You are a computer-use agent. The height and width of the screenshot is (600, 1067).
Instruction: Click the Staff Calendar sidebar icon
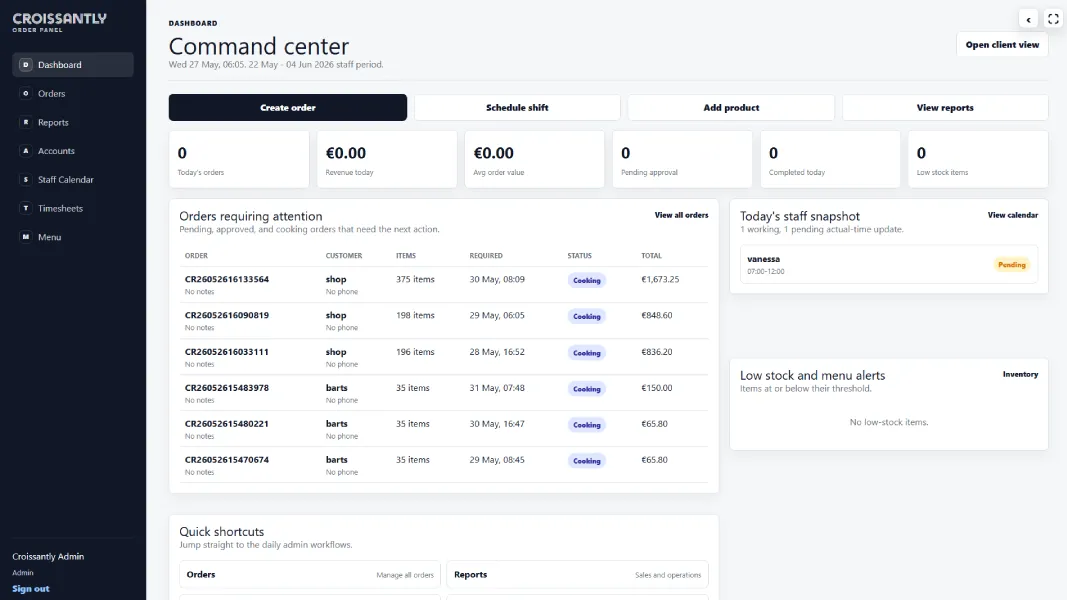26,180
